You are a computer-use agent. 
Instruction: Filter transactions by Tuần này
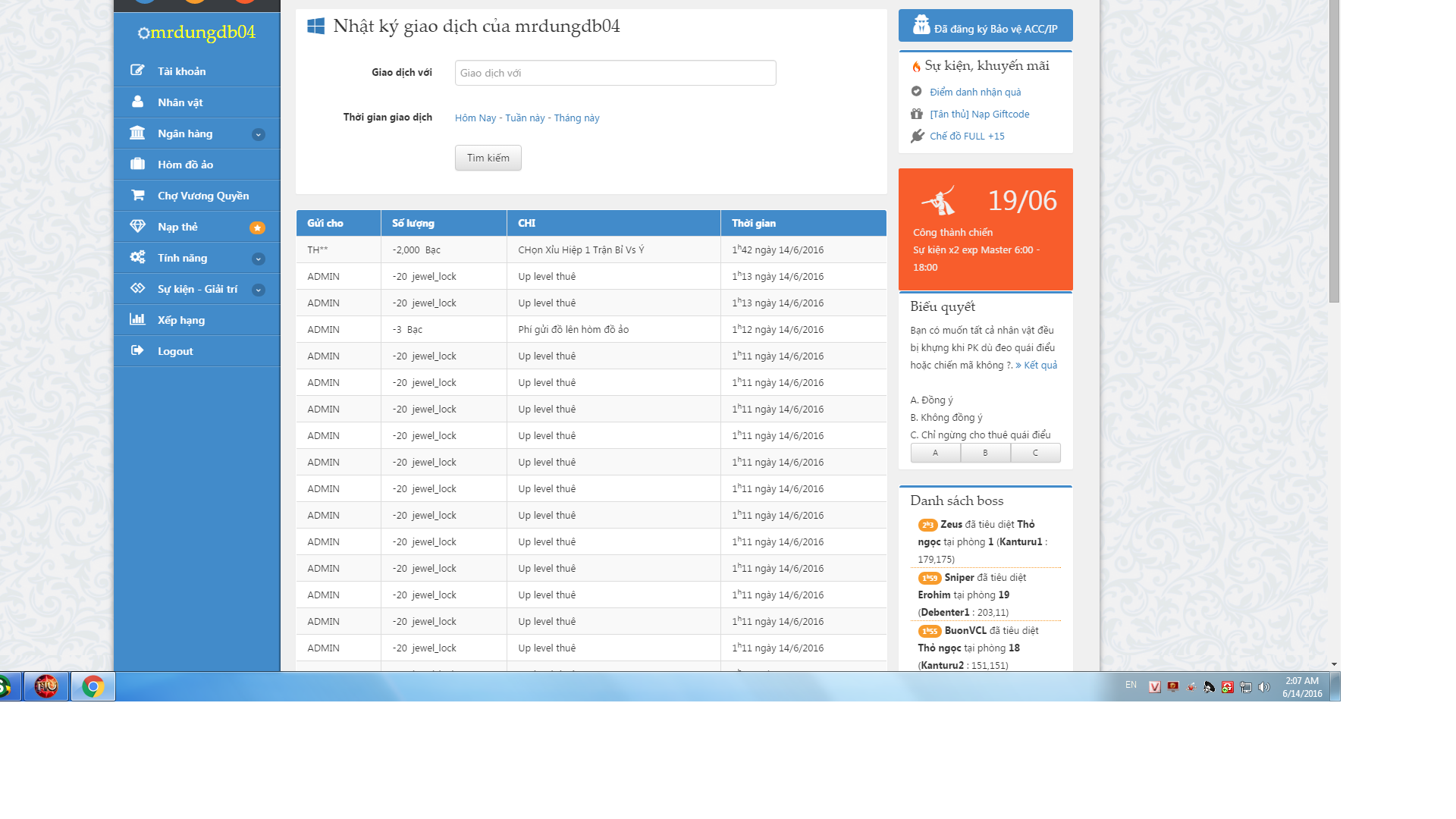[x=525, y=118]
